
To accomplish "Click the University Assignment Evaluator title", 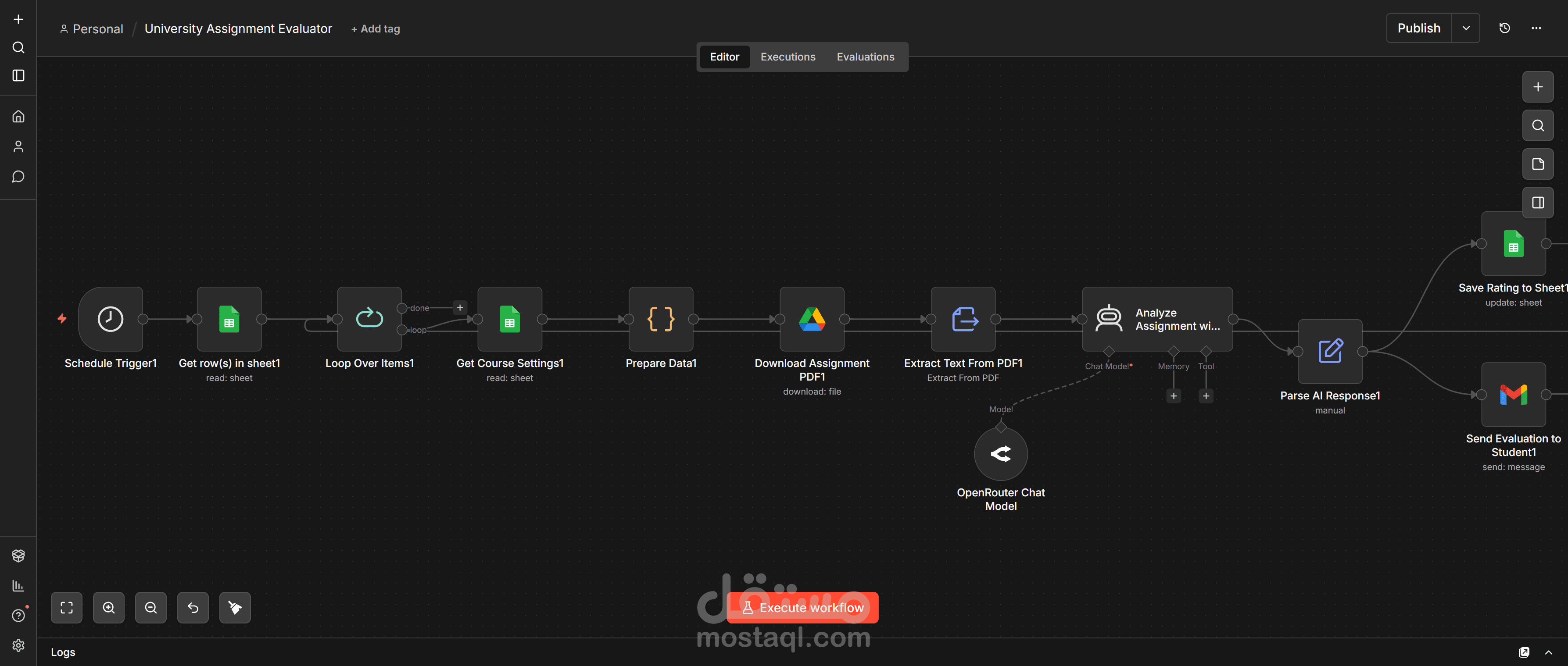I will click(238, 28).
